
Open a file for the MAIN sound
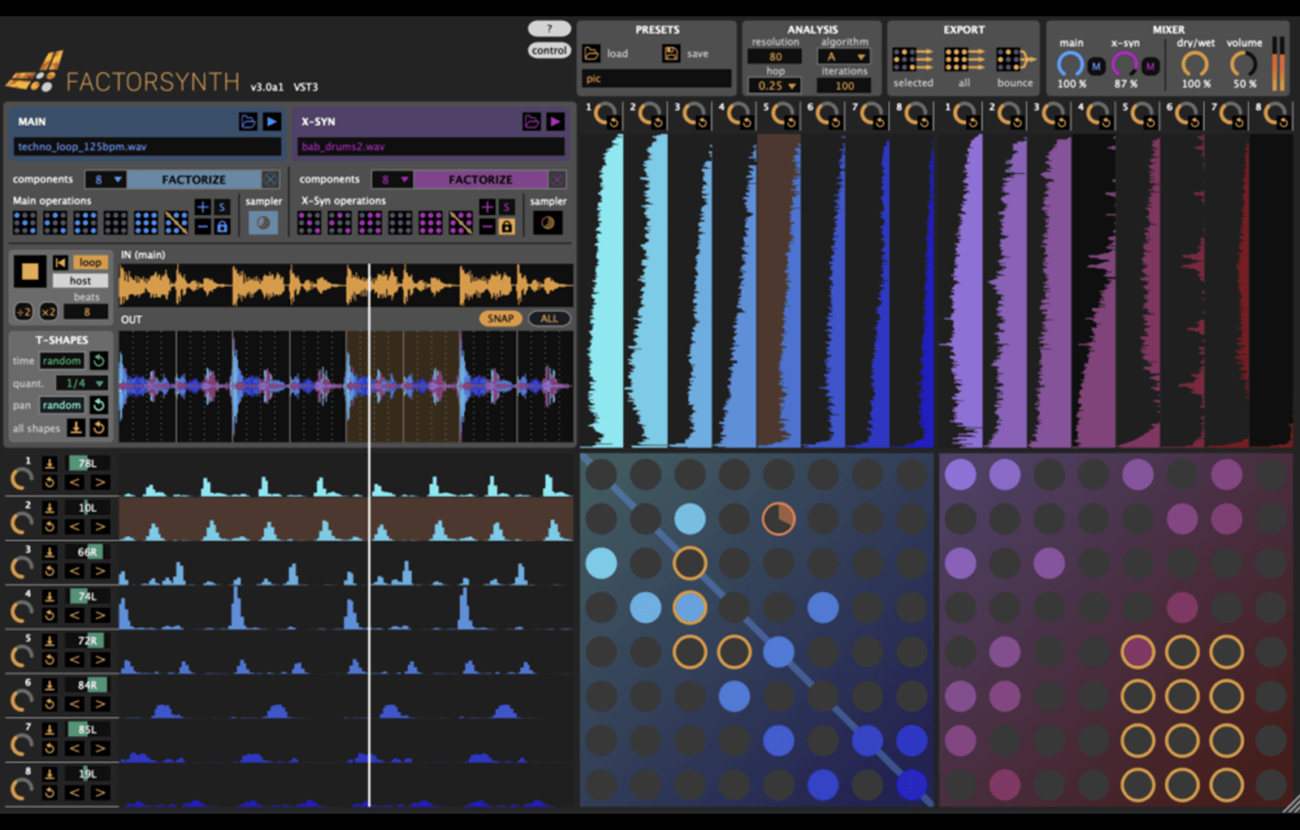click(x=248, y=122)
